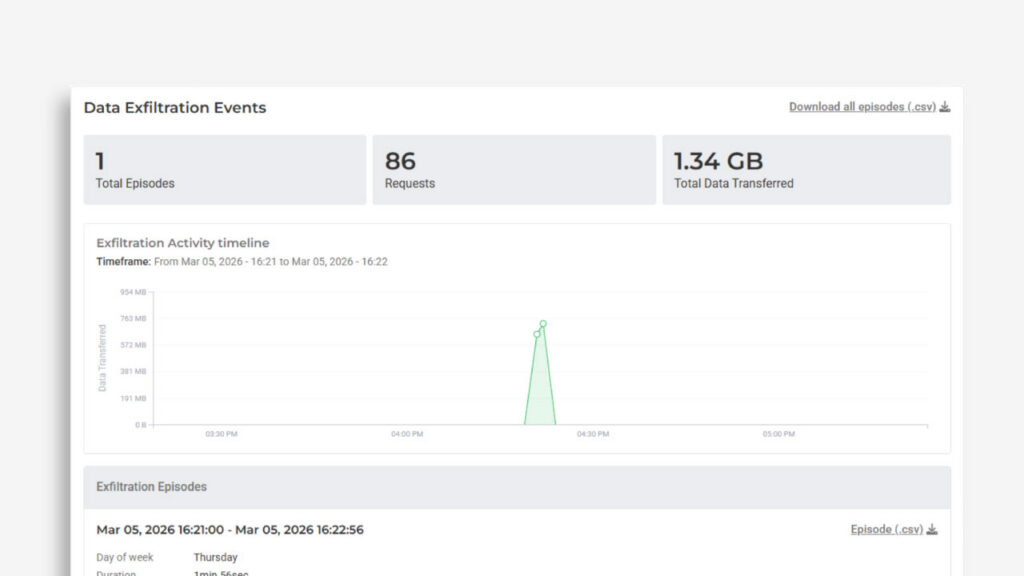
Task: Click the 05:00 PM label on time axis
Action: pyautogui.click(x=778, y=434)
